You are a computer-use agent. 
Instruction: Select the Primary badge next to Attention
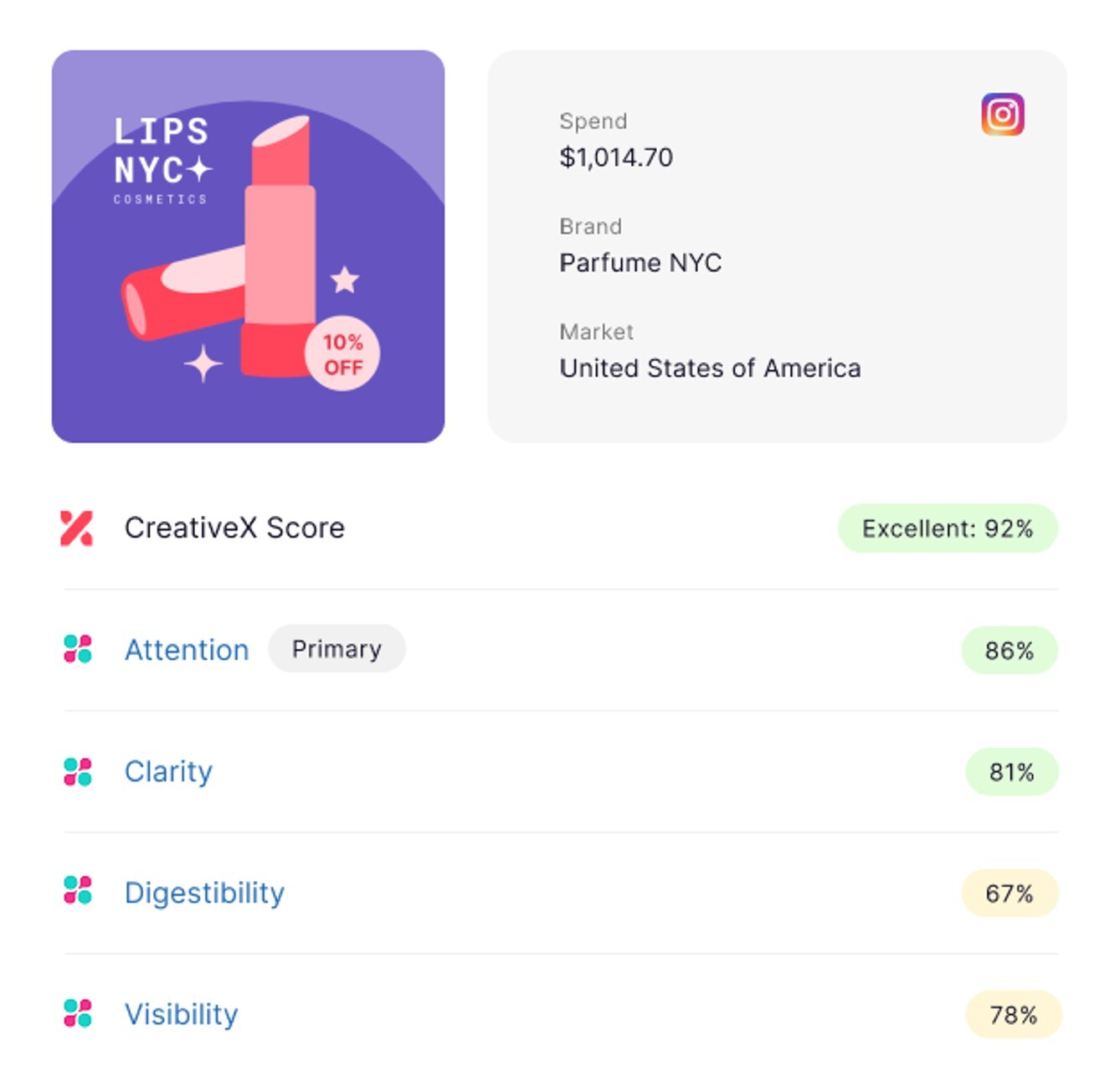[x=337, y=648]
